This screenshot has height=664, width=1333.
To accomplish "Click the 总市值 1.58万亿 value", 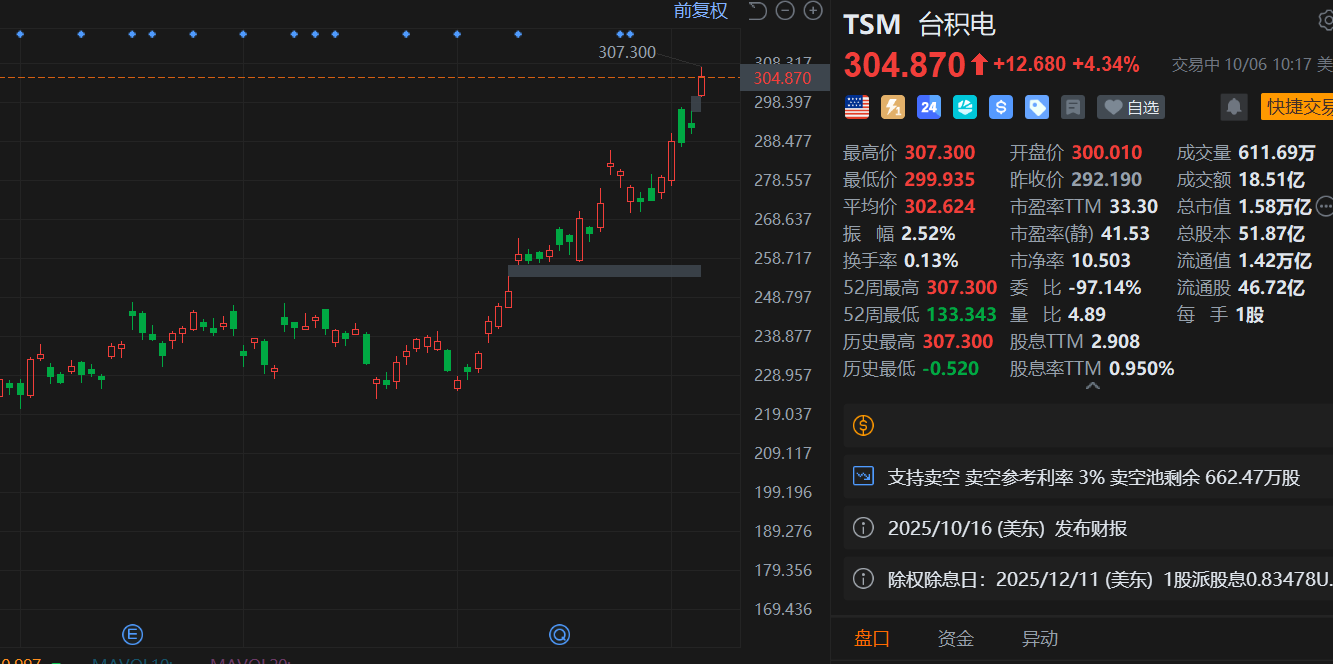I will click(1275, 207).
